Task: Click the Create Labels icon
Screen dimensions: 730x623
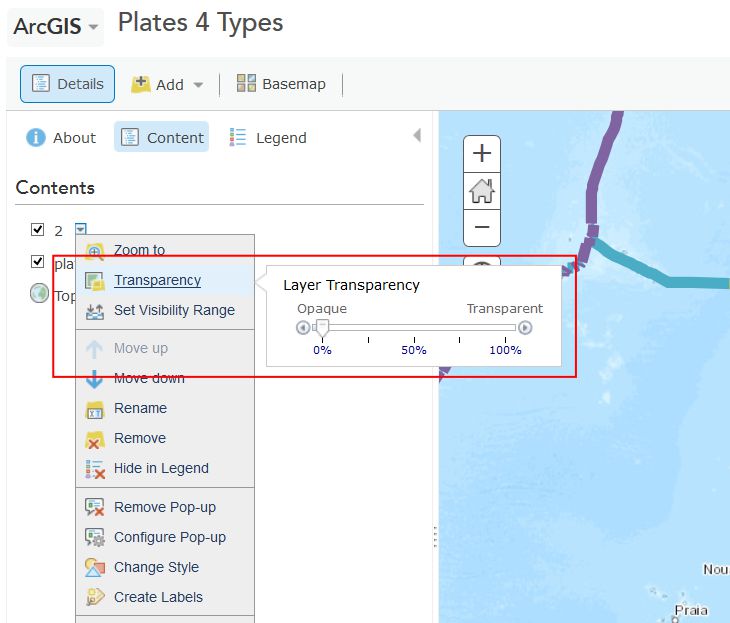Action: (95, 597)
